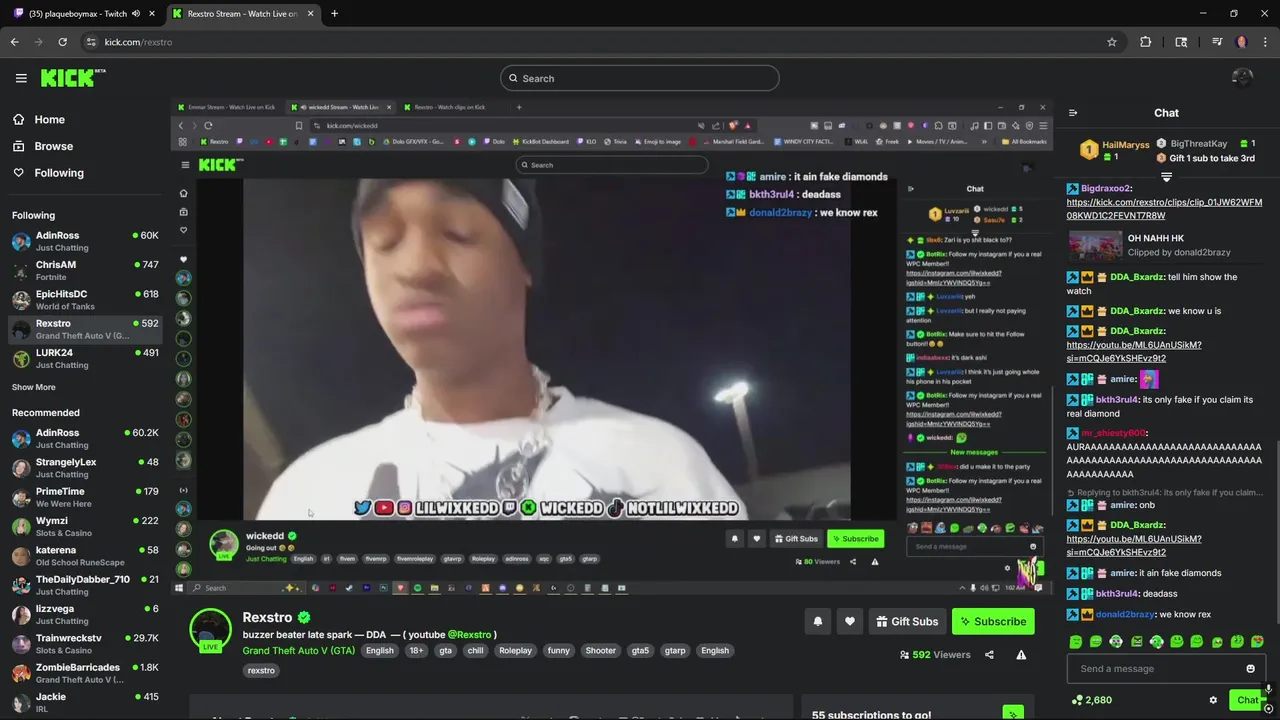1280x720 pixels.
Task: Click the channel points 2,680 balance
Action: click(1091, 700)
